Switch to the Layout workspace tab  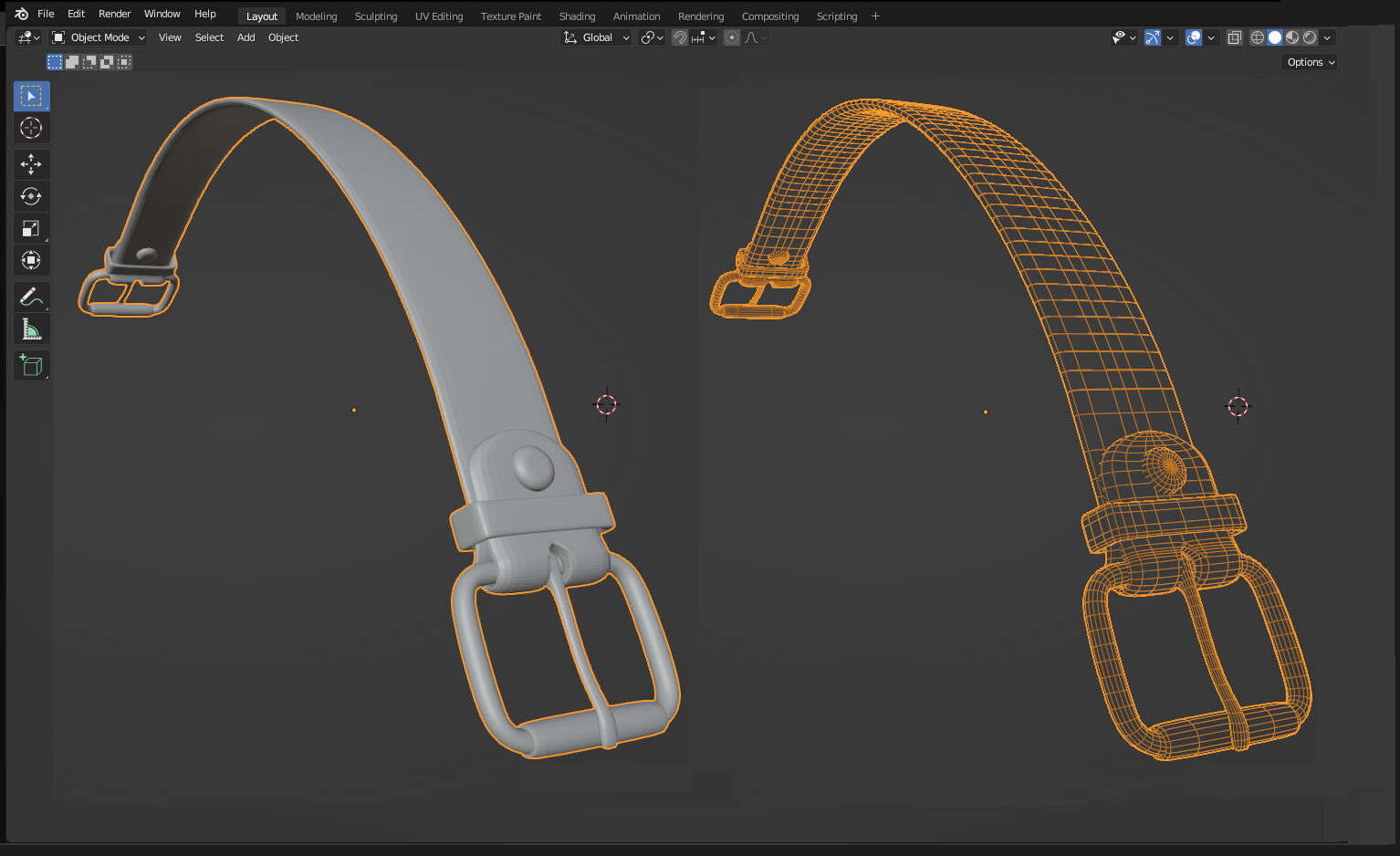tap(262, 16)
